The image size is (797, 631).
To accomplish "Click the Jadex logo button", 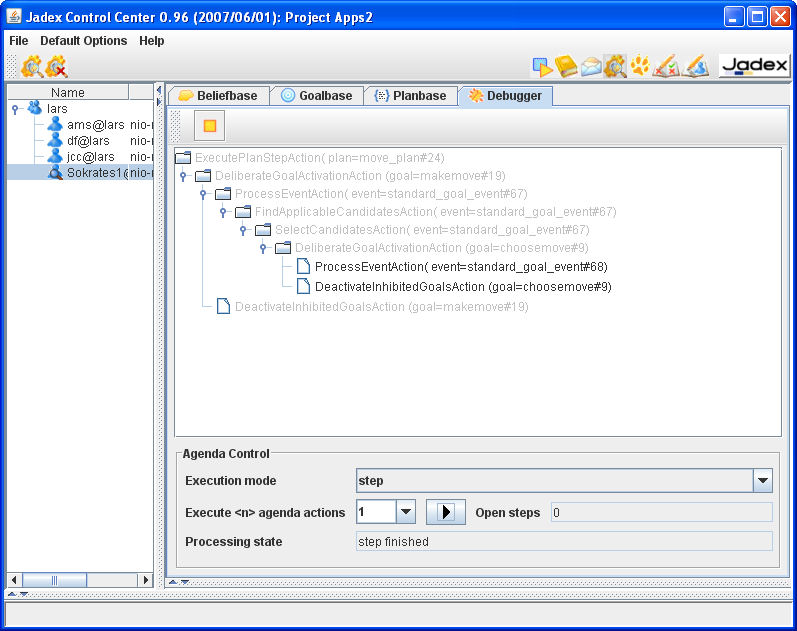I will point(755,66).
